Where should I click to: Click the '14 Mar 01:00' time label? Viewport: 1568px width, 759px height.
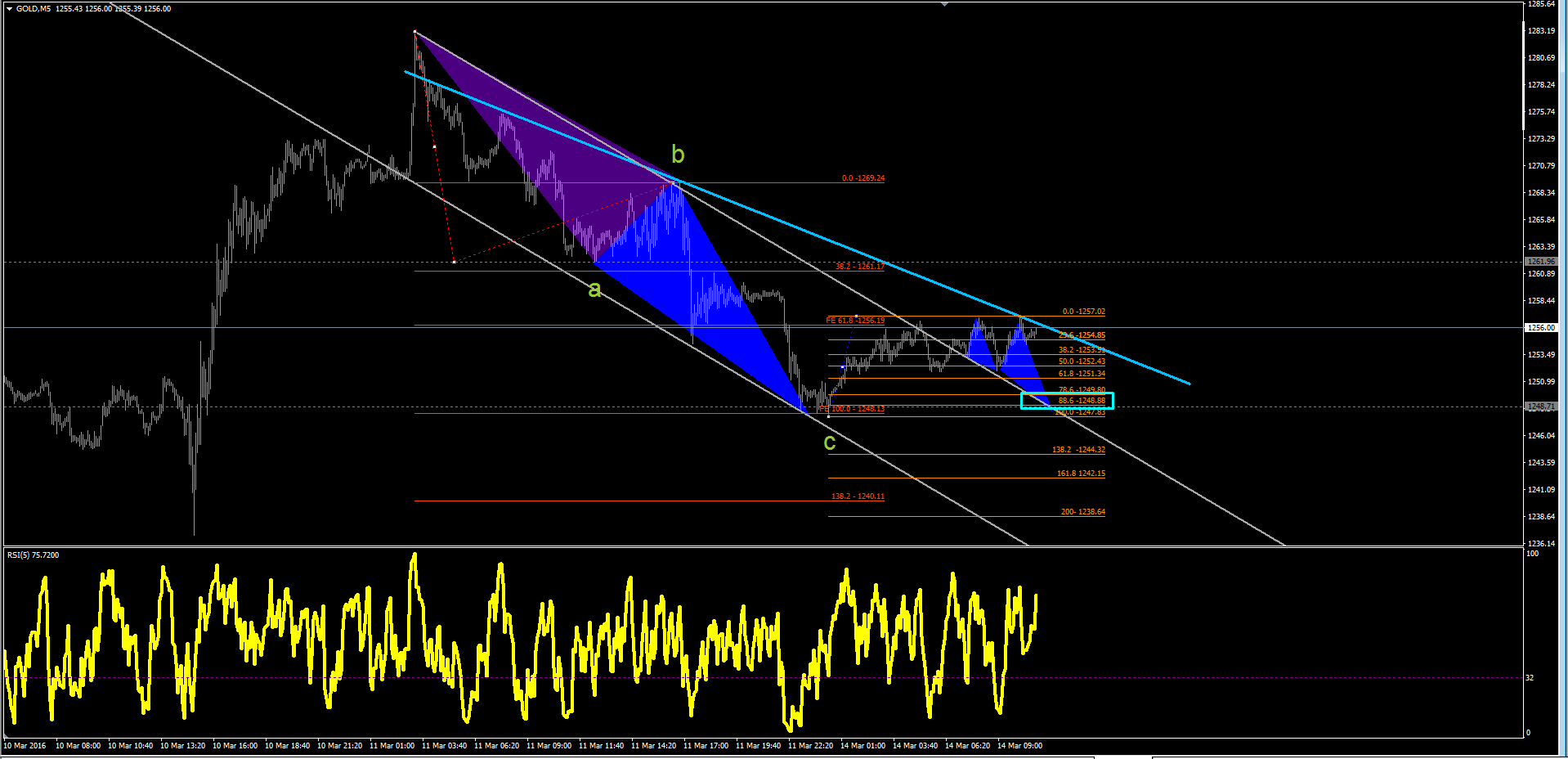(x=863, y=746)
